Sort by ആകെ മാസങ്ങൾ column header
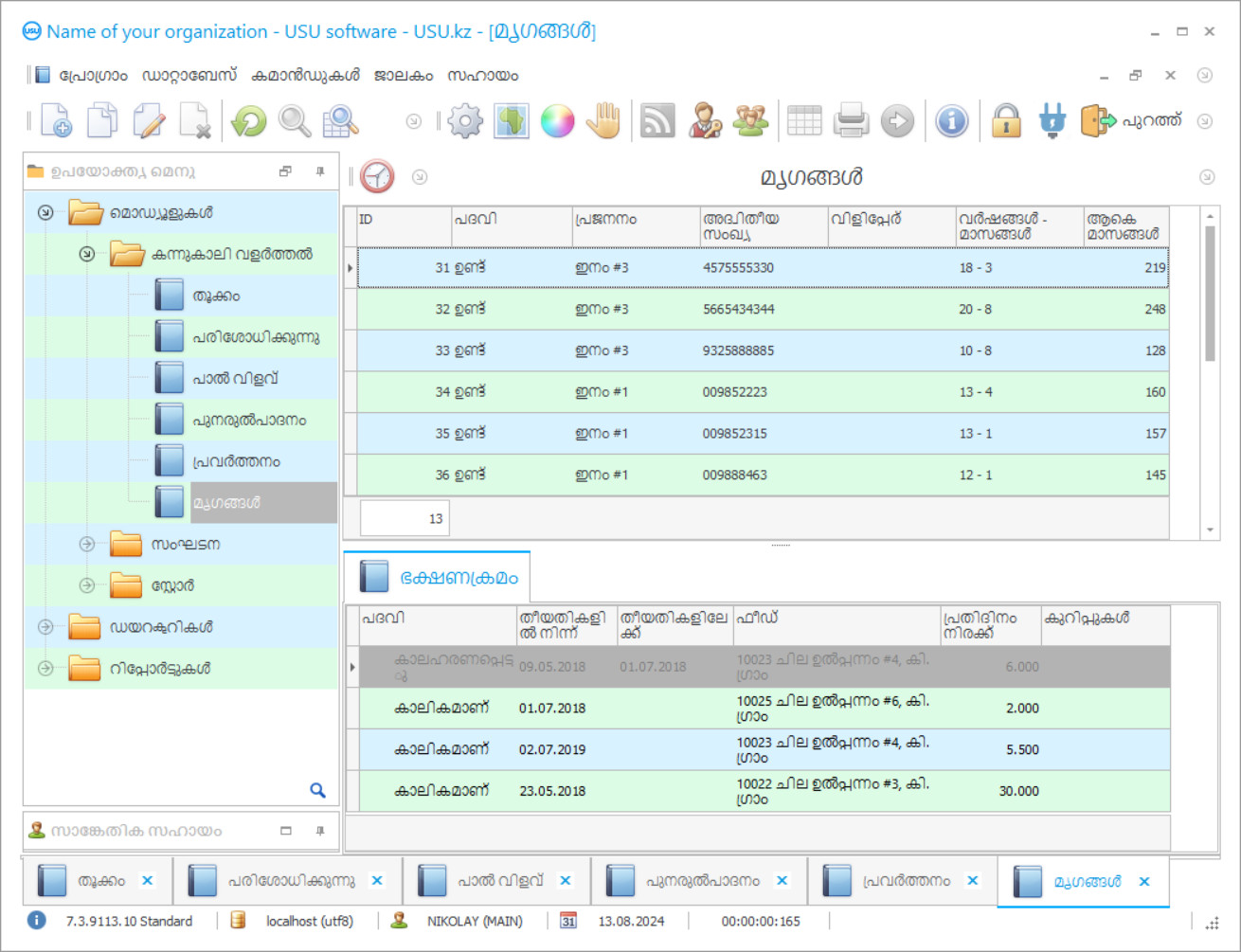 pyautogui.click(x=1125, y=227)
